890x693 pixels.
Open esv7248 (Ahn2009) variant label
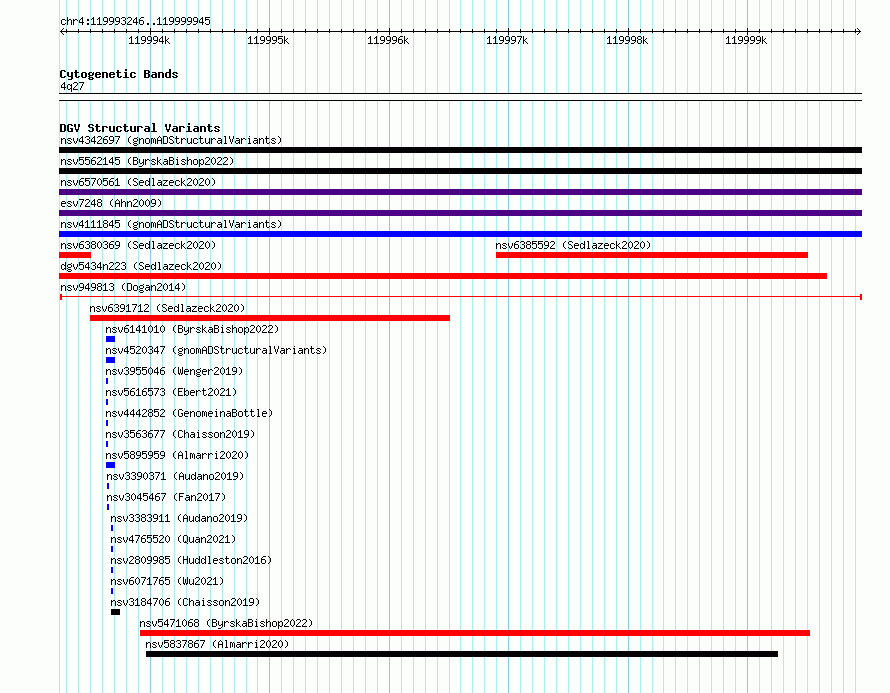coord(111,203)
